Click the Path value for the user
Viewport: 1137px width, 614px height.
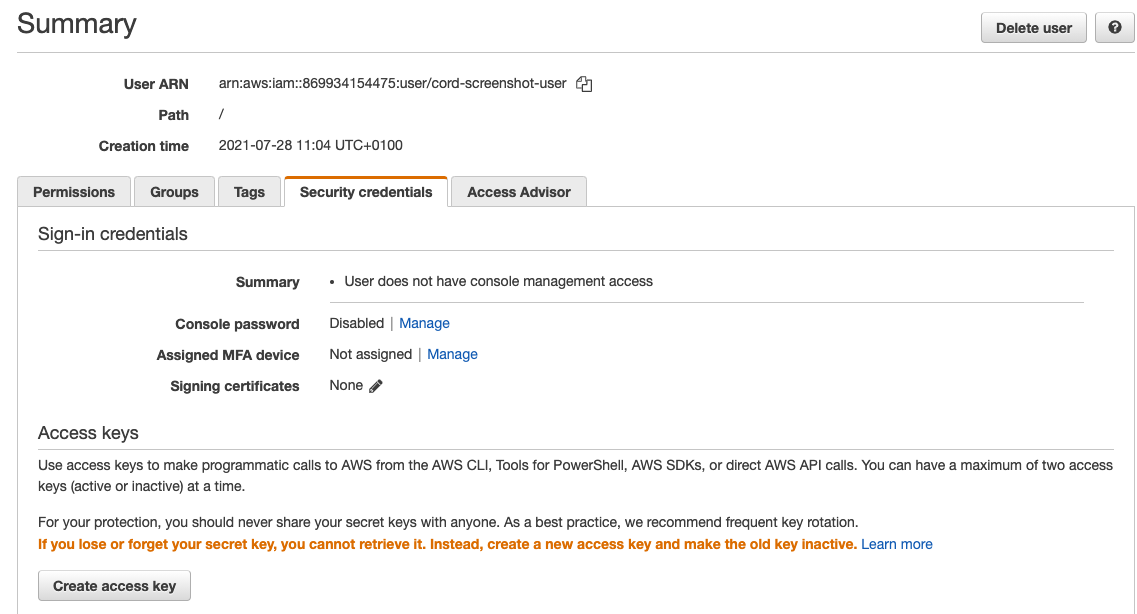coord(222,115)
